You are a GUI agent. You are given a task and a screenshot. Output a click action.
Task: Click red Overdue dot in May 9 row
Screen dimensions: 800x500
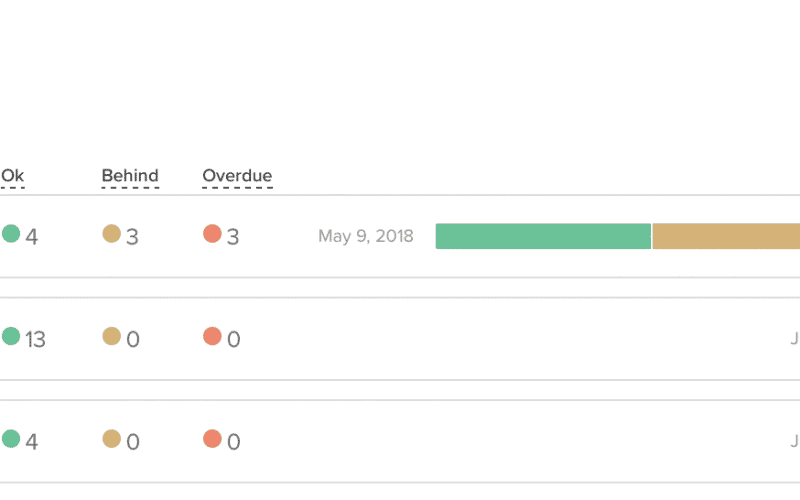click(212, 234)
